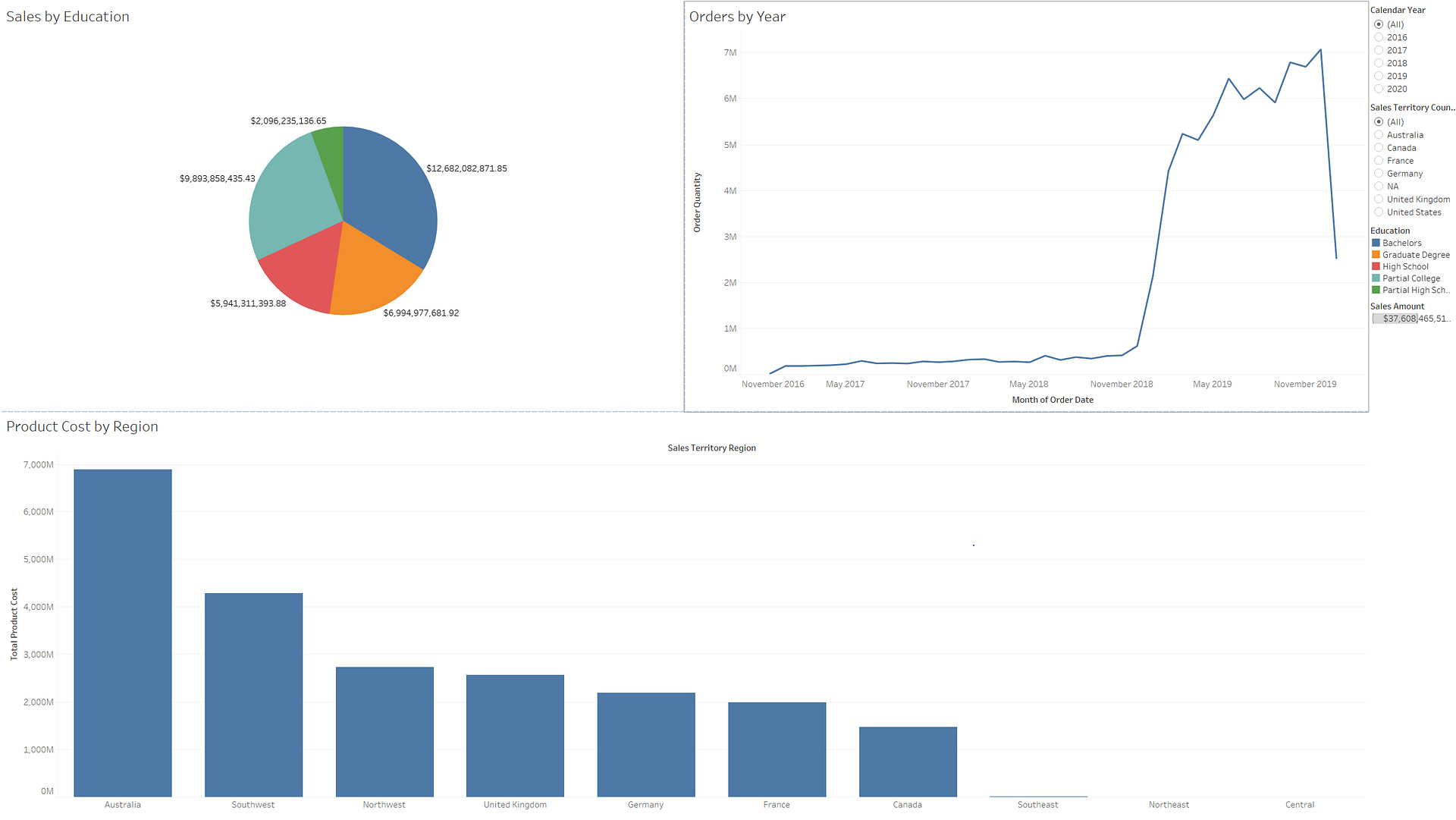Screen dimensions: 1456x820
Task: Click the Graduate Degree orange legend swatch
Action: point(1376,254)
